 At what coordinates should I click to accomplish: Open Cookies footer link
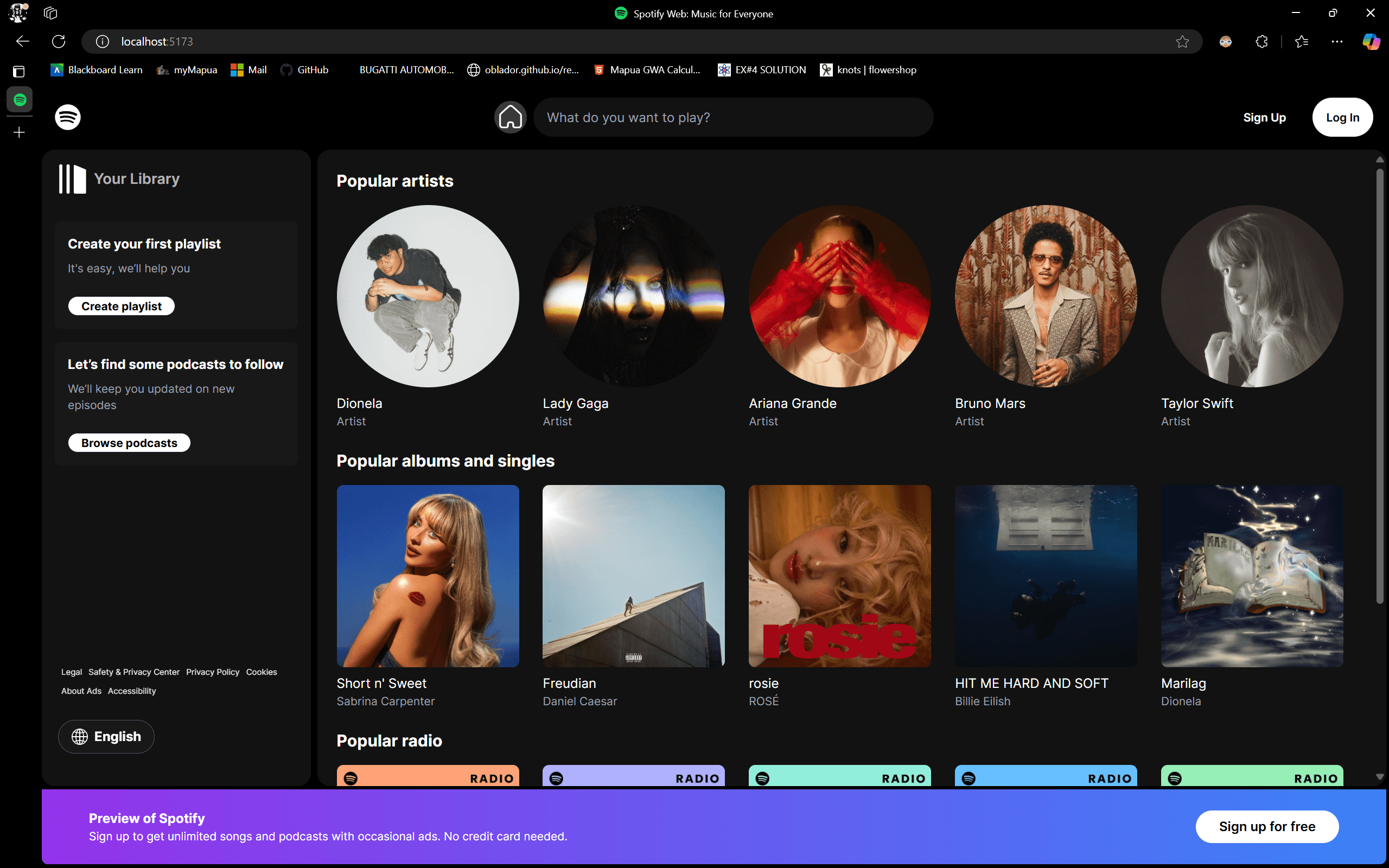tap(261, 672)
